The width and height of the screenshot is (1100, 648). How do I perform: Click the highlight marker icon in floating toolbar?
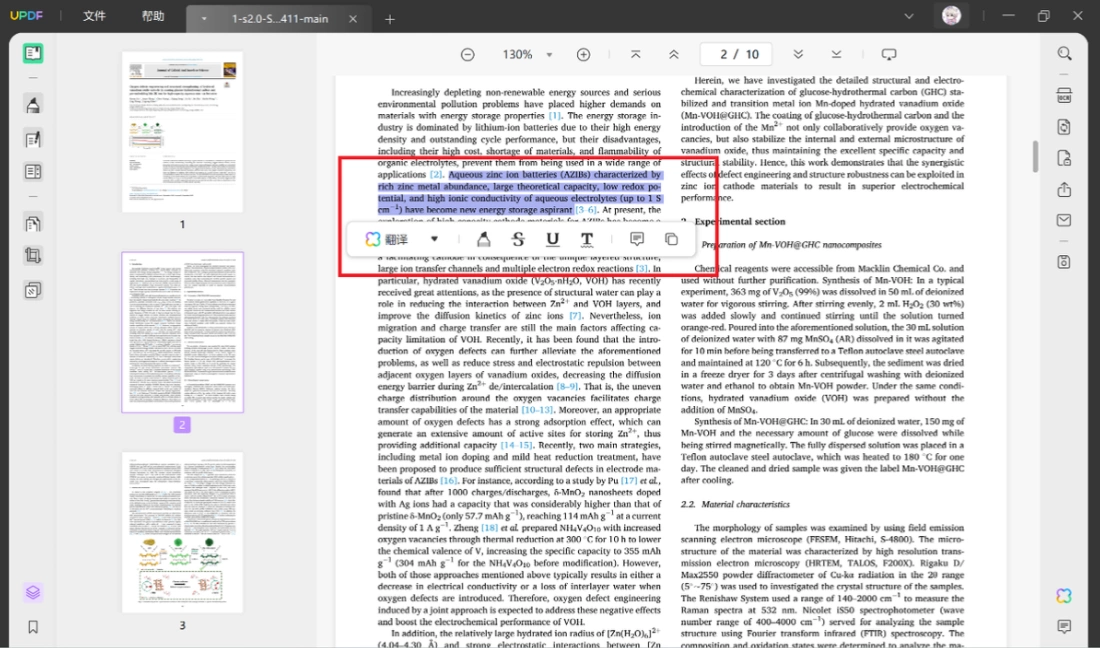point(483,239)
